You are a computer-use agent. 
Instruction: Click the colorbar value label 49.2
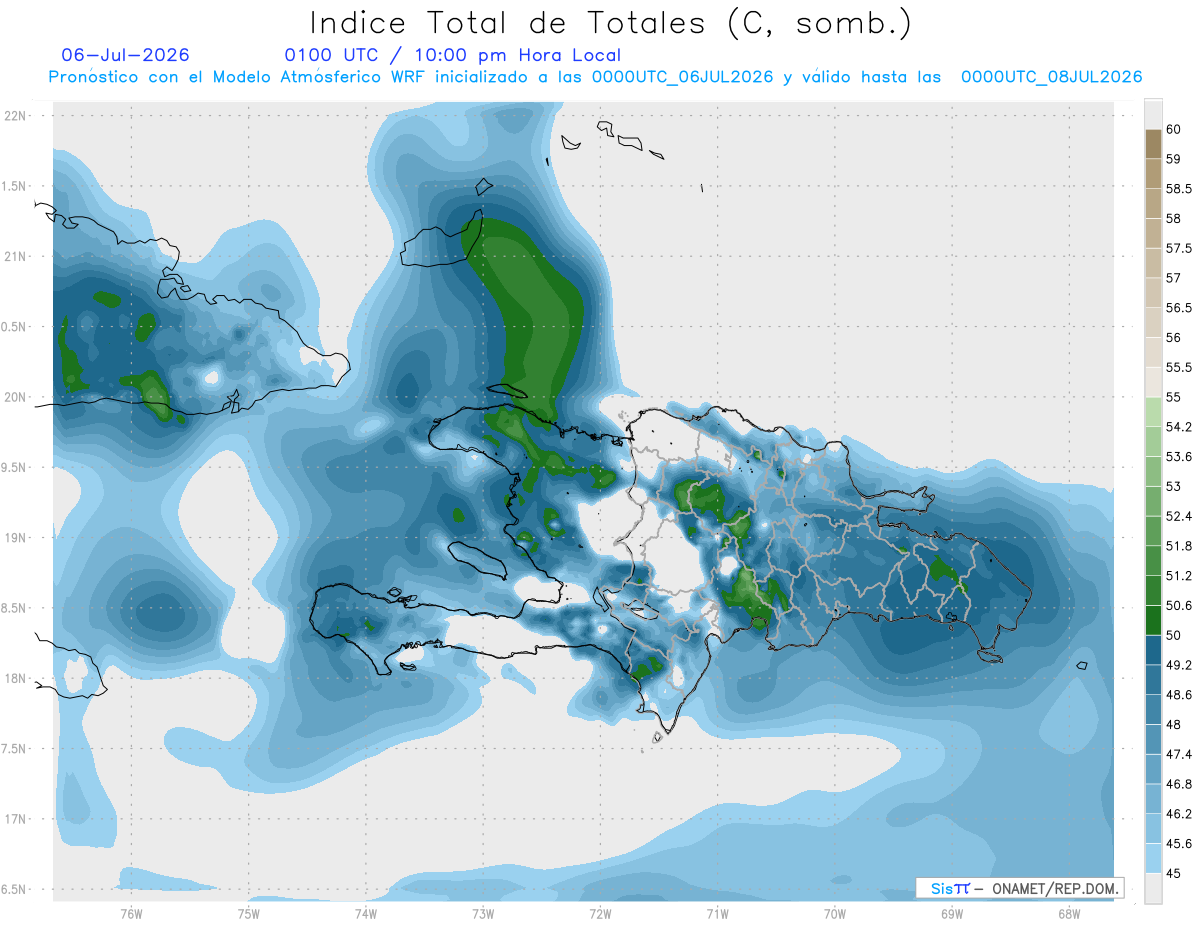click(1179, 665)
